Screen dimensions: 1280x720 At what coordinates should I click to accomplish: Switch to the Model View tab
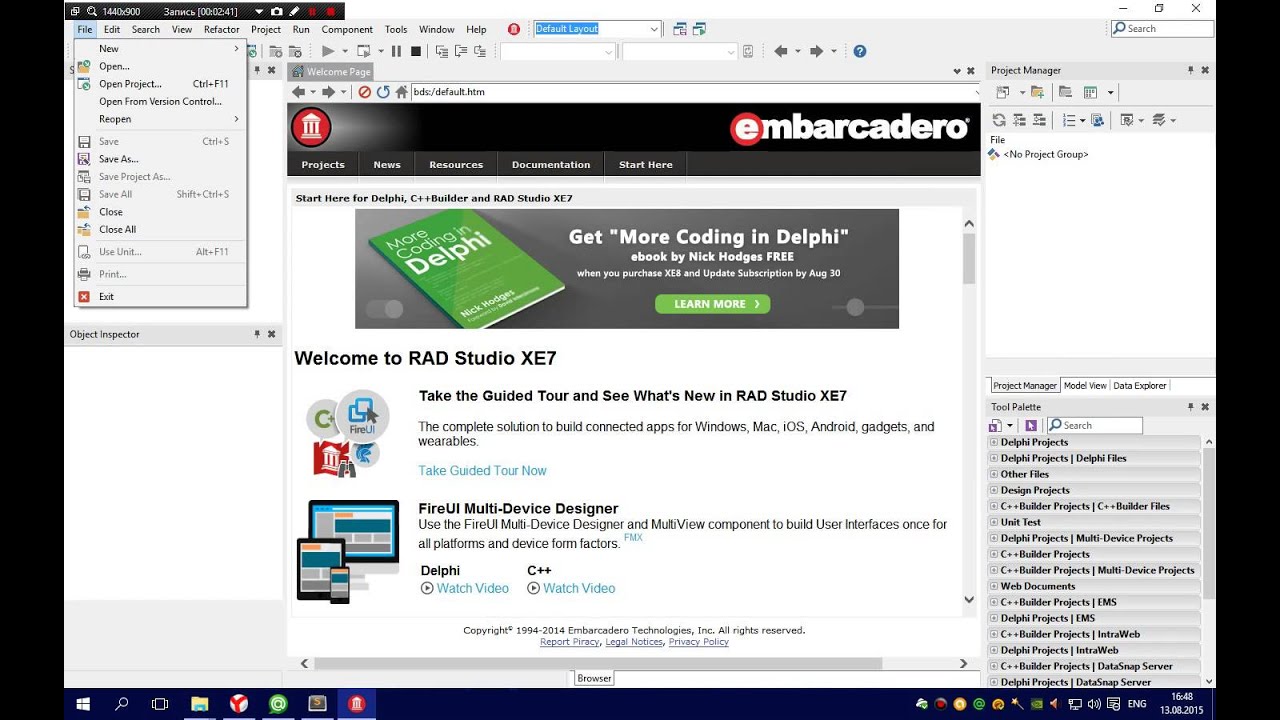click(1085, 386)
